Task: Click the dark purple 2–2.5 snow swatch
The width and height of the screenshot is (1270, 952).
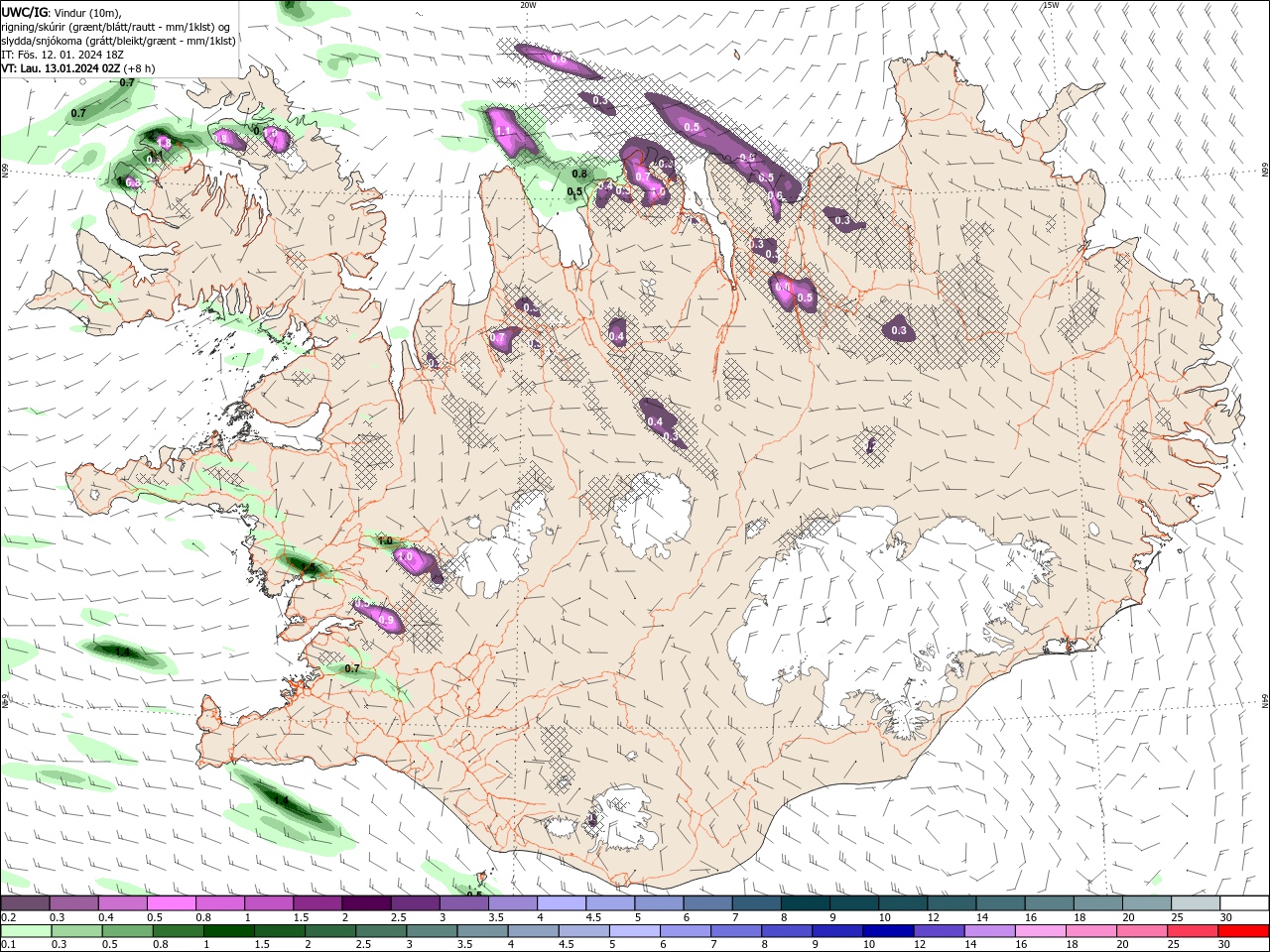Action: coord(366,903)
